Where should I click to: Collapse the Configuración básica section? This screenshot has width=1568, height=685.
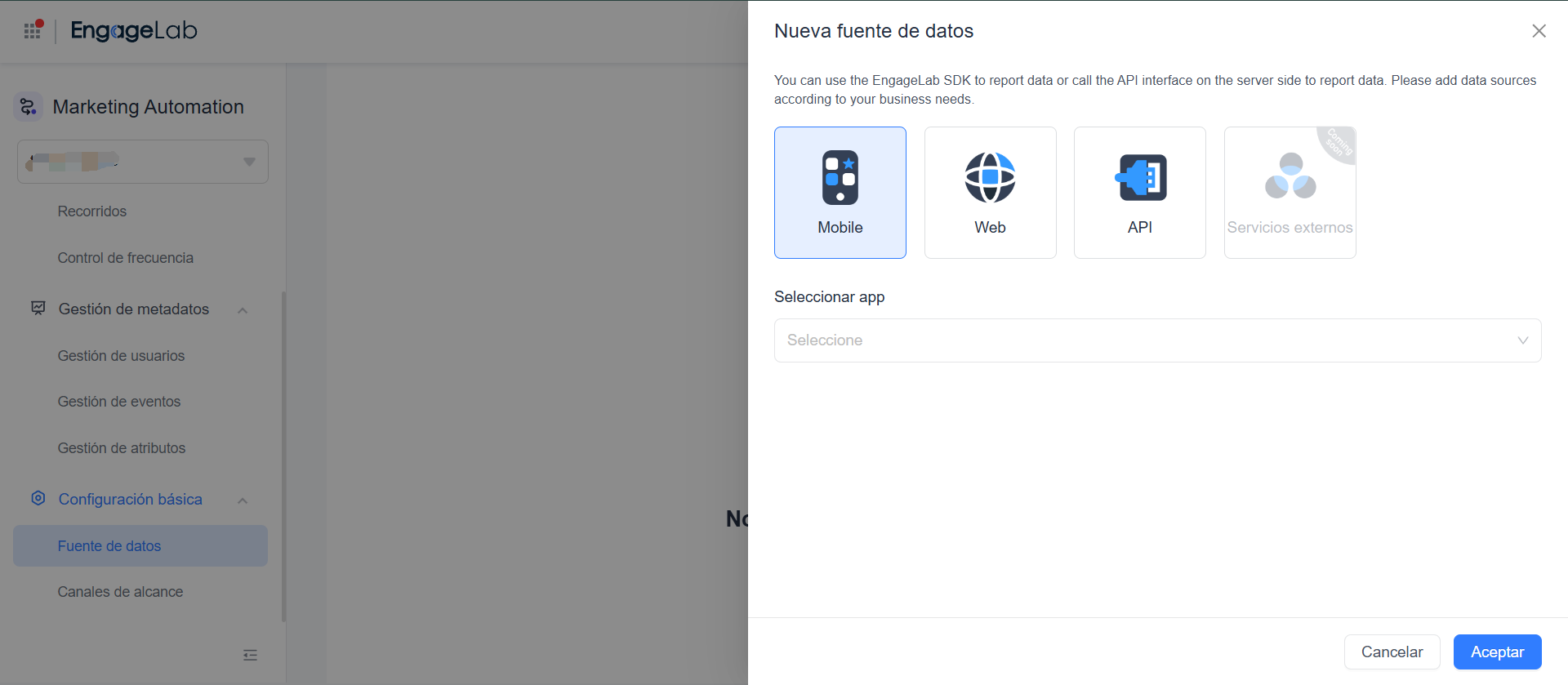[243, 500]
